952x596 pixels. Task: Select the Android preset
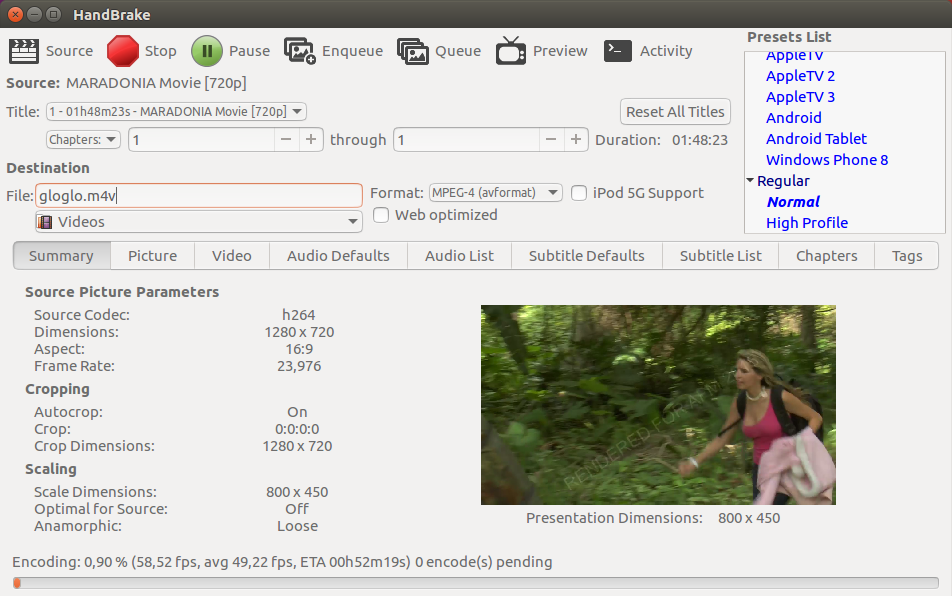tap(794, 118)
